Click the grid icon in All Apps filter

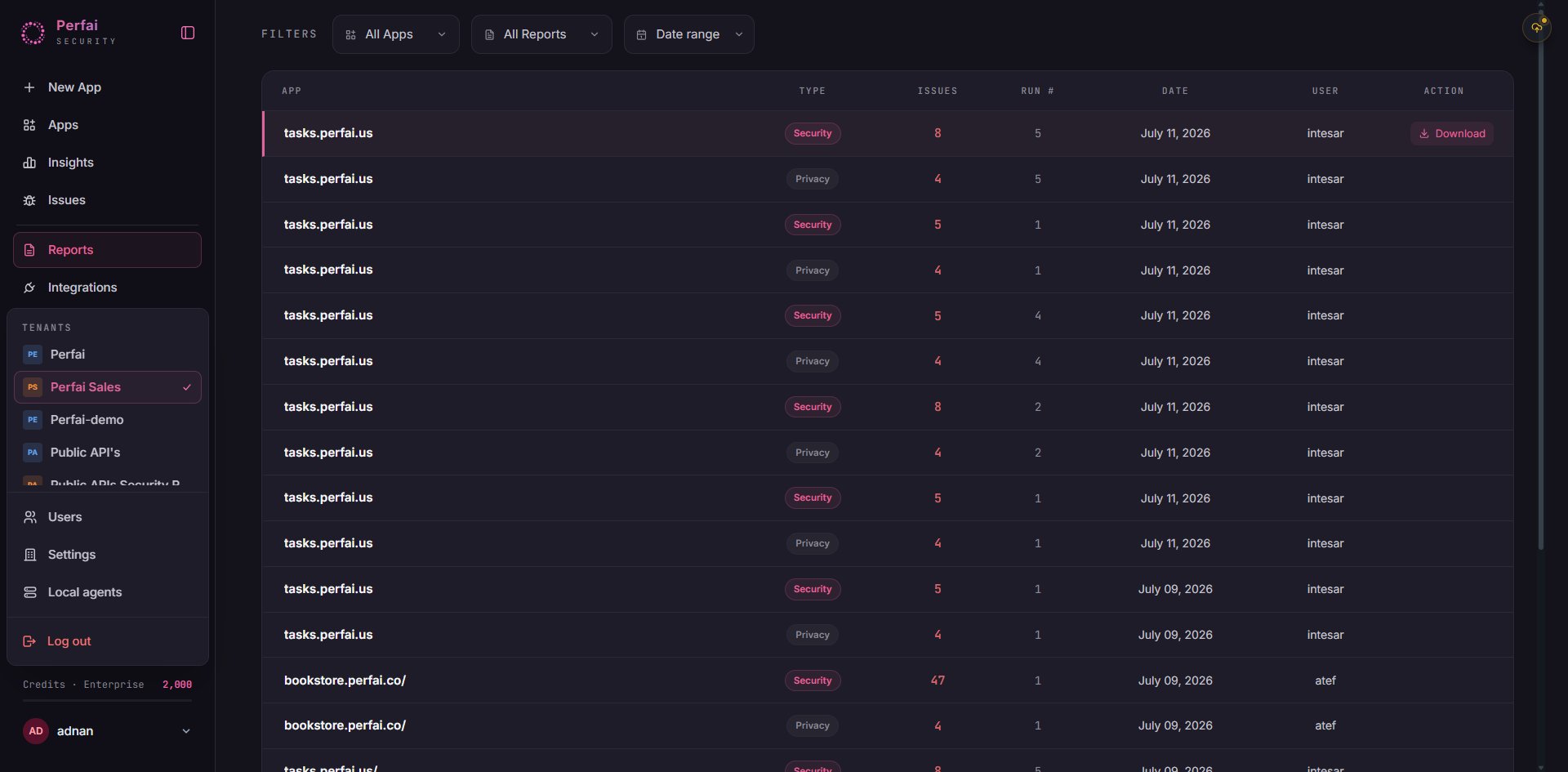click(x=350, y=35)
